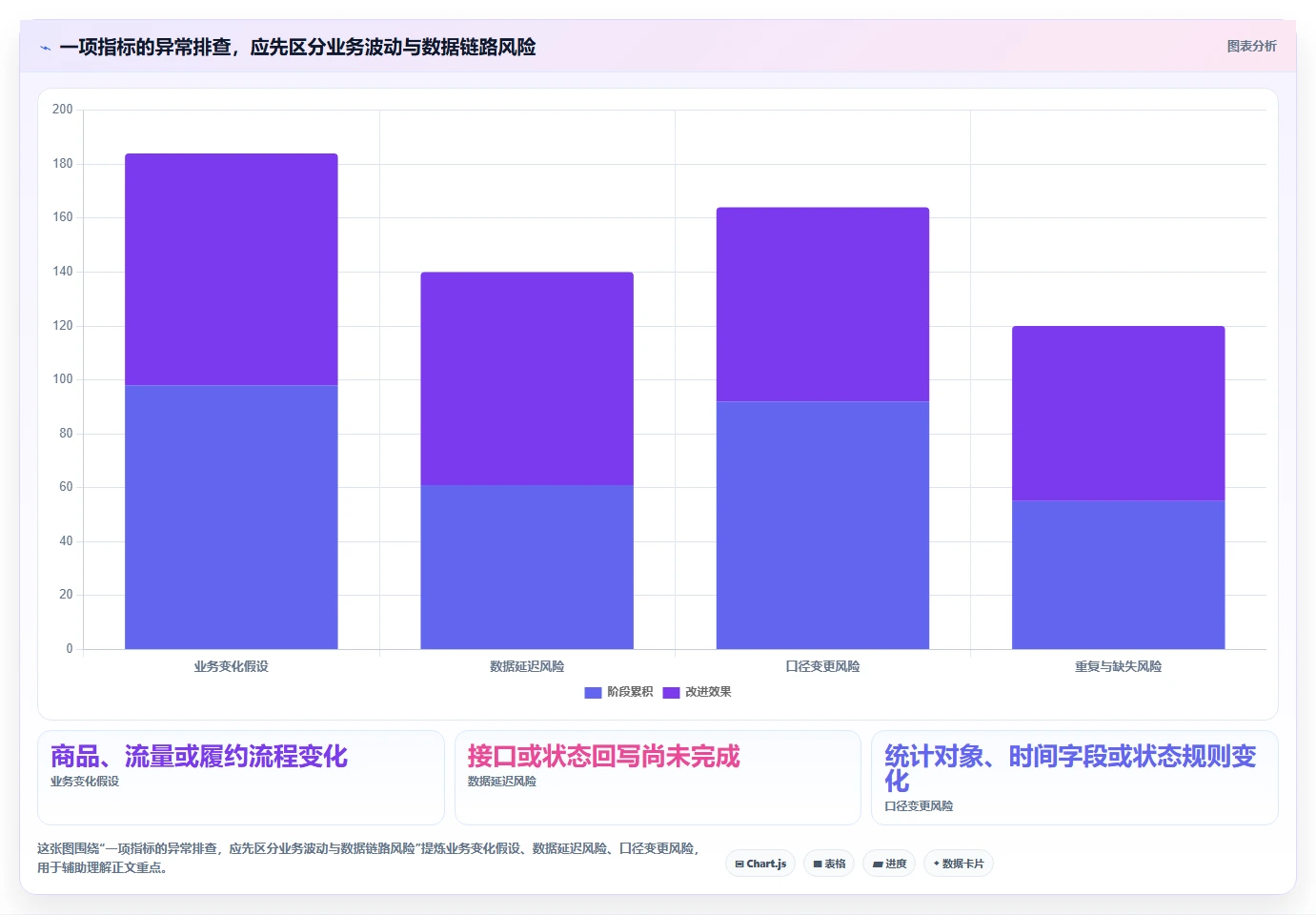1316x915 pixels.
Task: Click the 数据延迟风险 x-axis label
Action: point(527,666)
